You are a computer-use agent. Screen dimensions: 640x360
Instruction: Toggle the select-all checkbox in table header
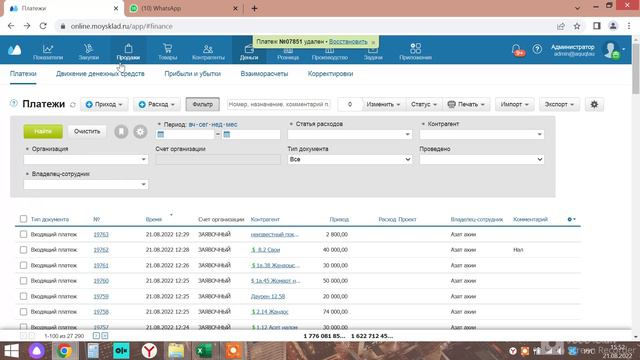(x=23, y=219)
